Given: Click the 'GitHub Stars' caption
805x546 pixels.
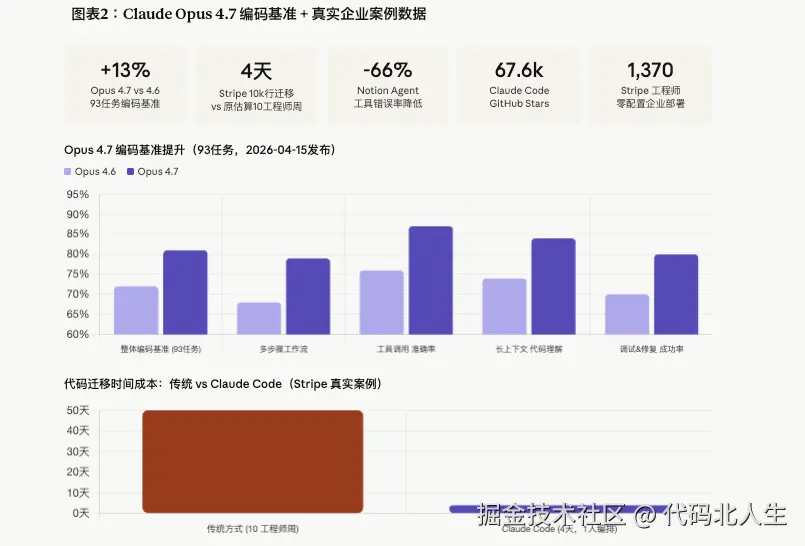Looking at the screenshot, I should click(x=519, y=104).
